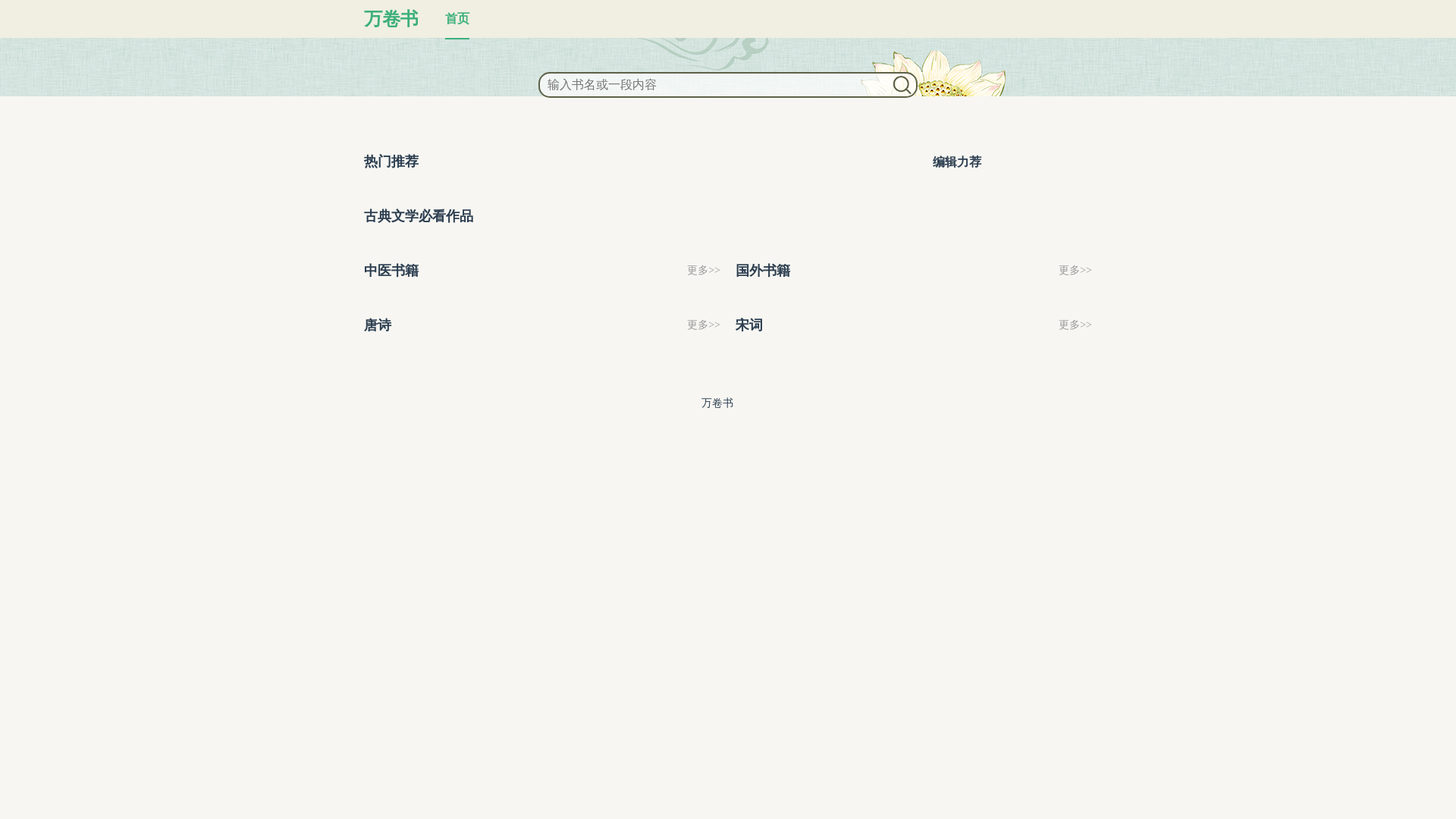Open 更多>> next to 唐诗

pyautogui.click(x=703, y=325)
